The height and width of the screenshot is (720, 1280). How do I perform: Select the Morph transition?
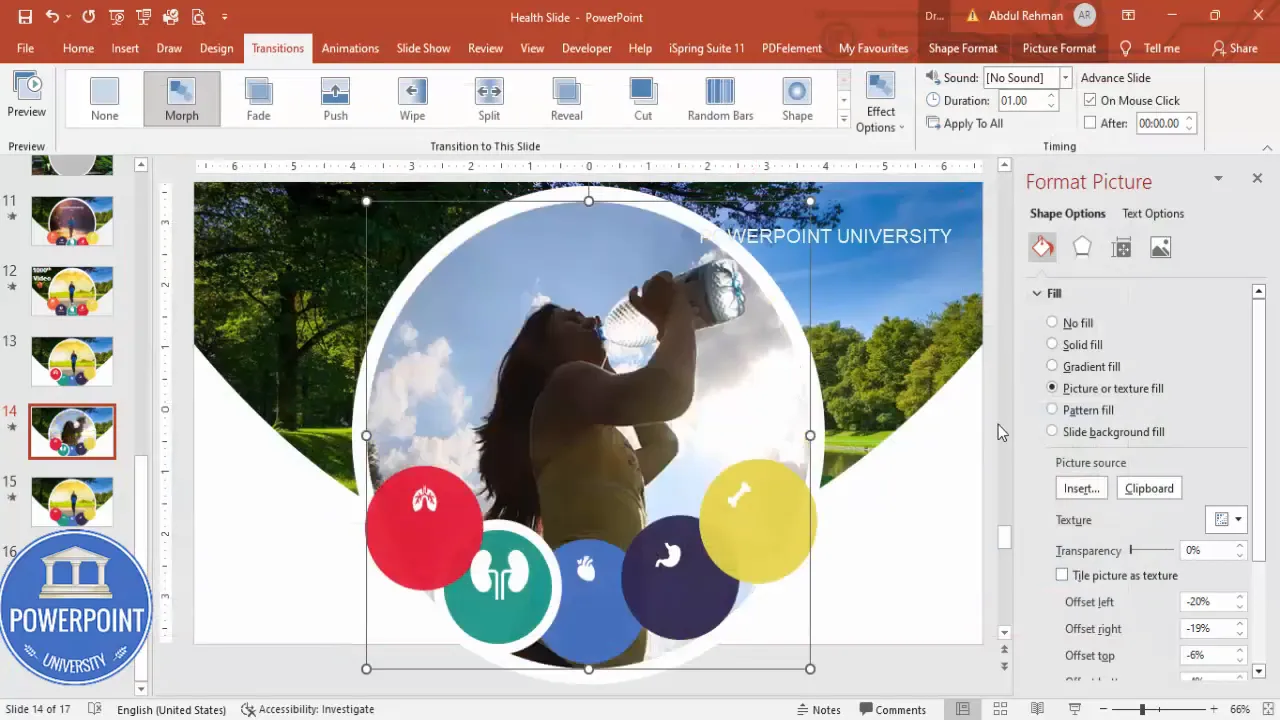(x=182, y=99)
